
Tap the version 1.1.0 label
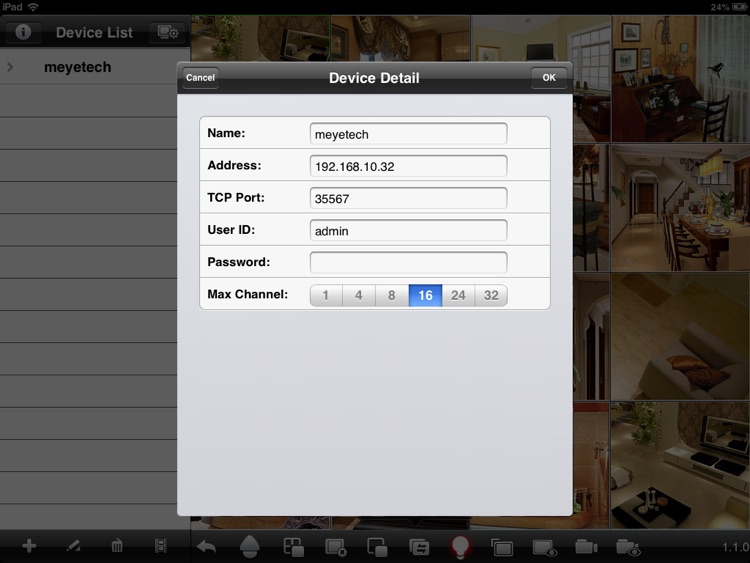coord(736,547)
